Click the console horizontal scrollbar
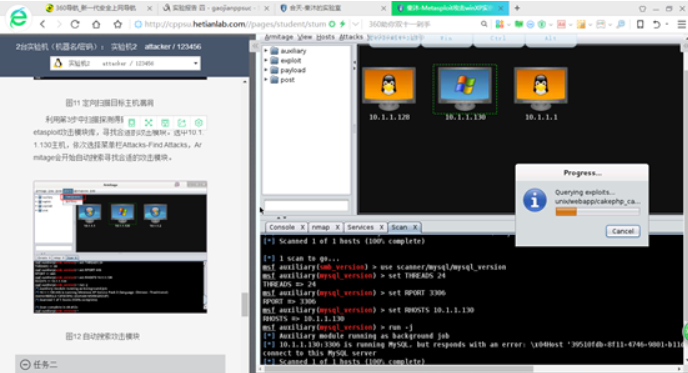Viewport: 688px width, 373px height. (399, 369)
